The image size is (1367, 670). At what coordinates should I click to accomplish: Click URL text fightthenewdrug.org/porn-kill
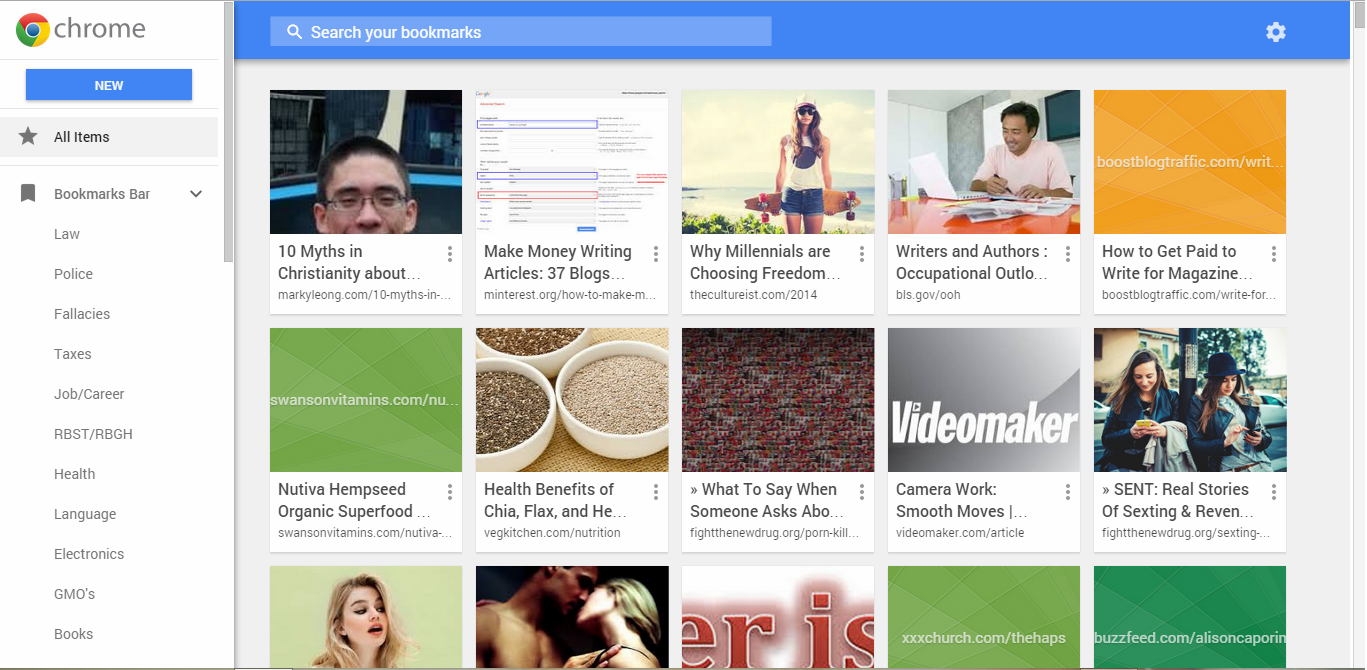point(774,533)
